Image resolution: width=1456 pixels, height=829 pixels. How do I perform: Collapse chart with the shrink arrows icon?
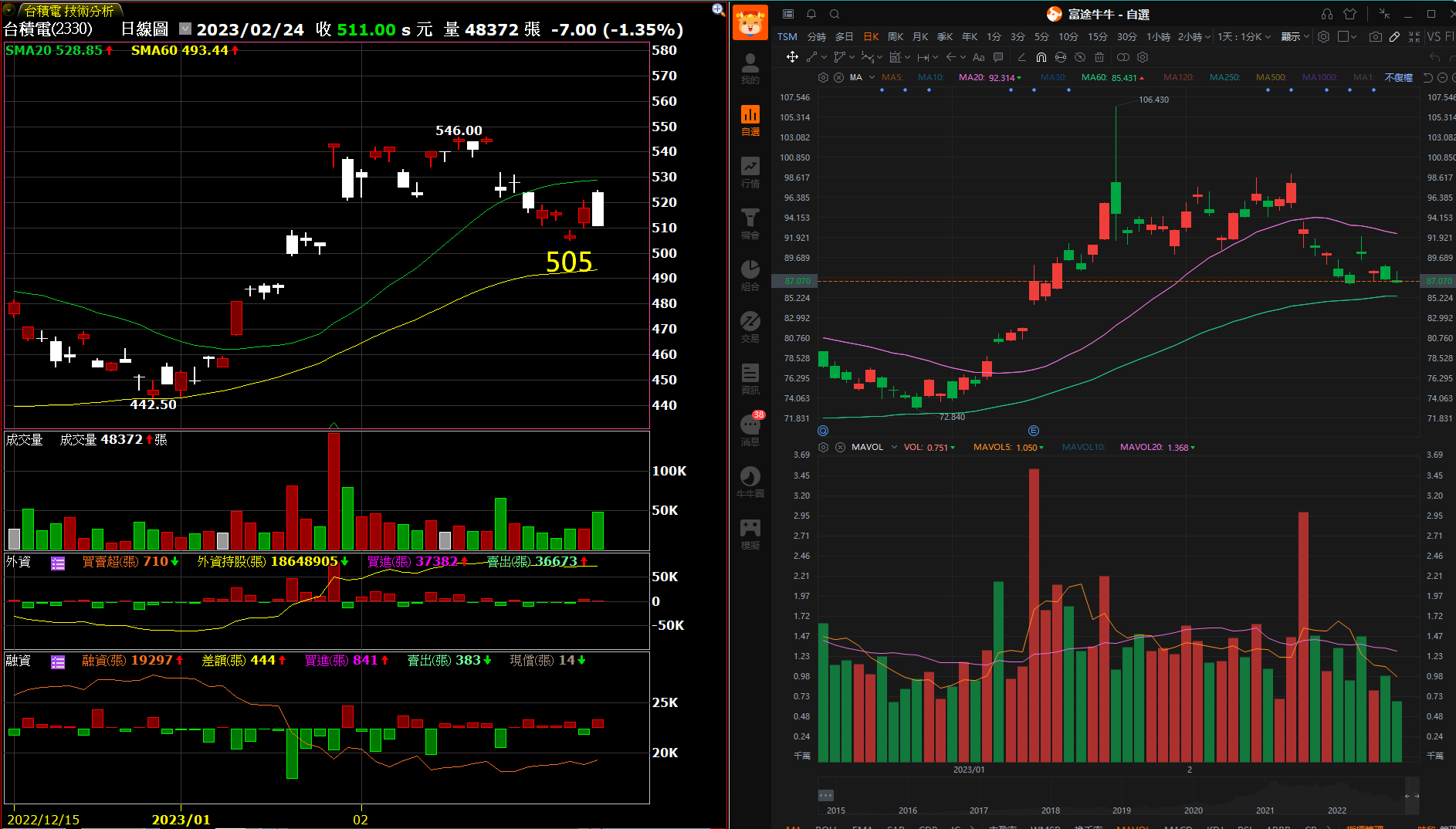[x=1414, y=36]
